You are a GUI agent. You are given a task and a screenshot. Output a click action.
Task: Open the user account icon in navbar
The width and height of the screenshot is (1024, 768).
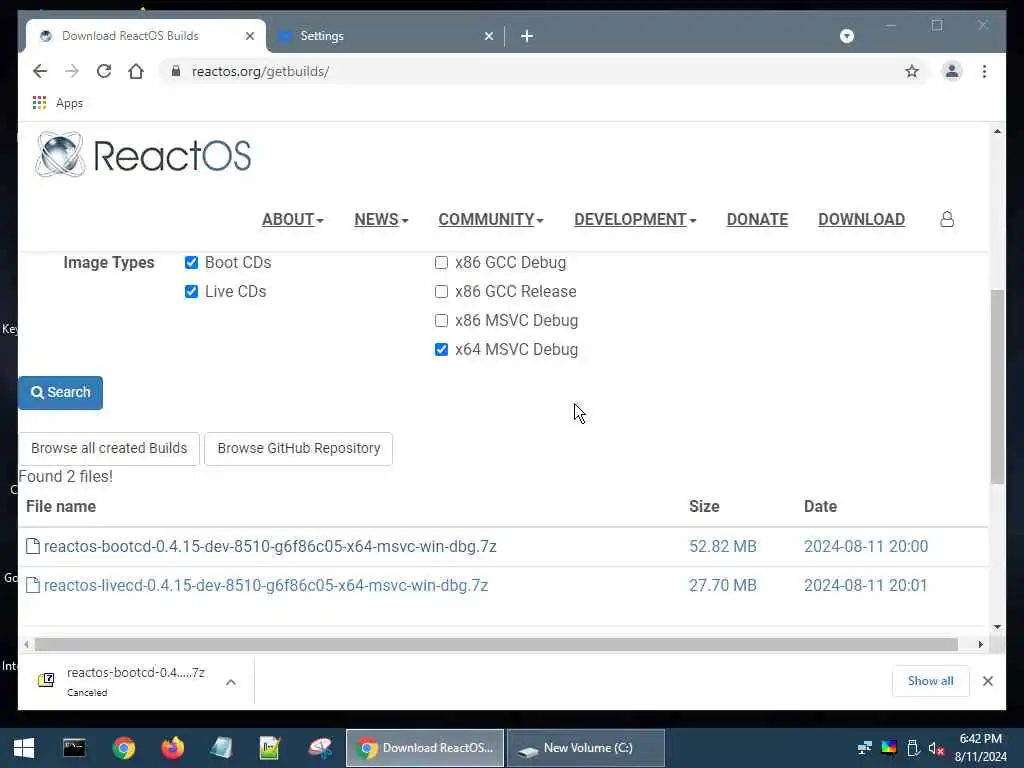click(x=947, y=219)
